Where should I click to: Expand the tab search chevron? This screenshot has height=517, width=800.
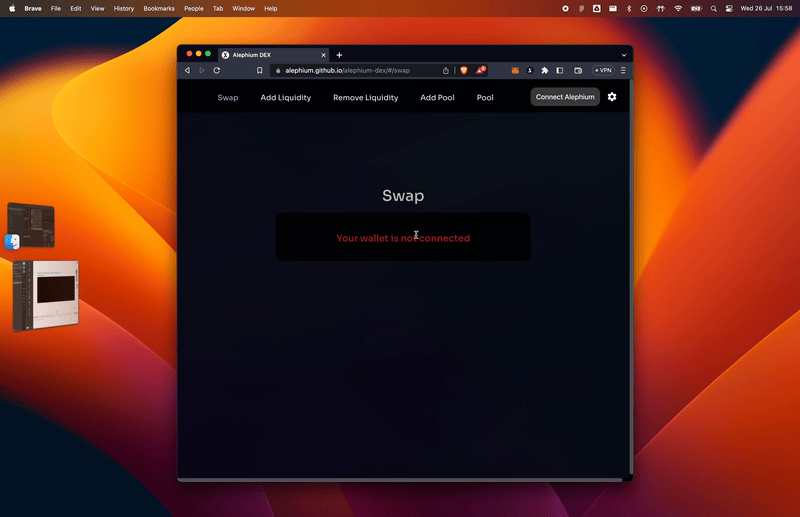coord(624,55)
